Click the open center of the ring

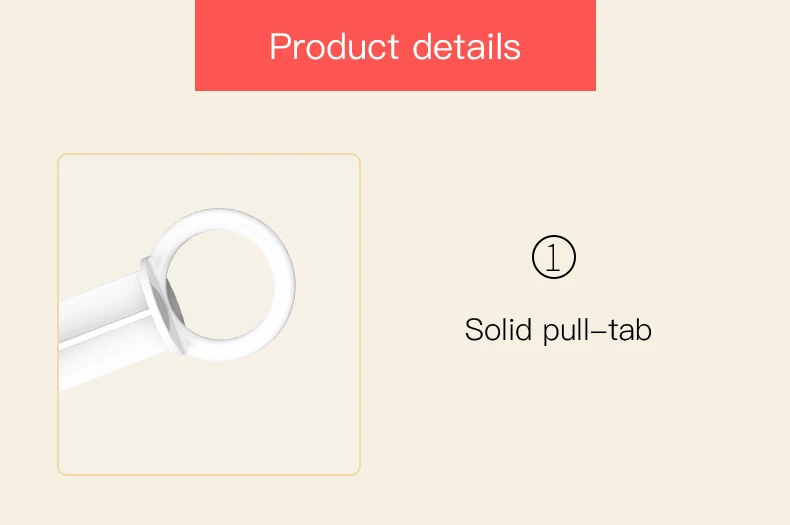click(221, 284)
